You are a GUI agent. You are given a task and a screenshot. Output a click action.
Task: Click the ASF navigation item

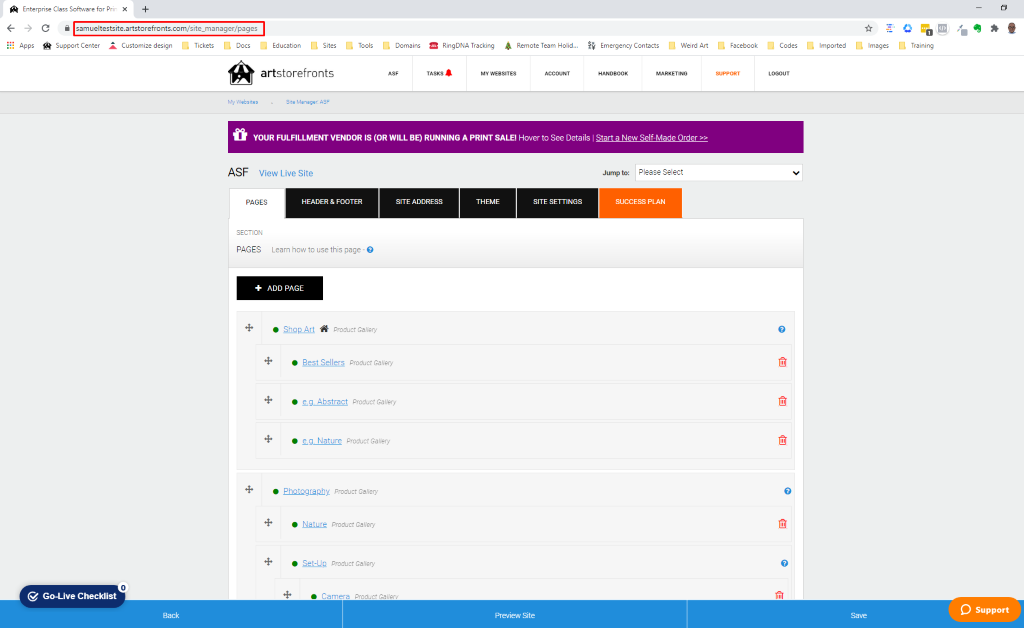[393, 73]
